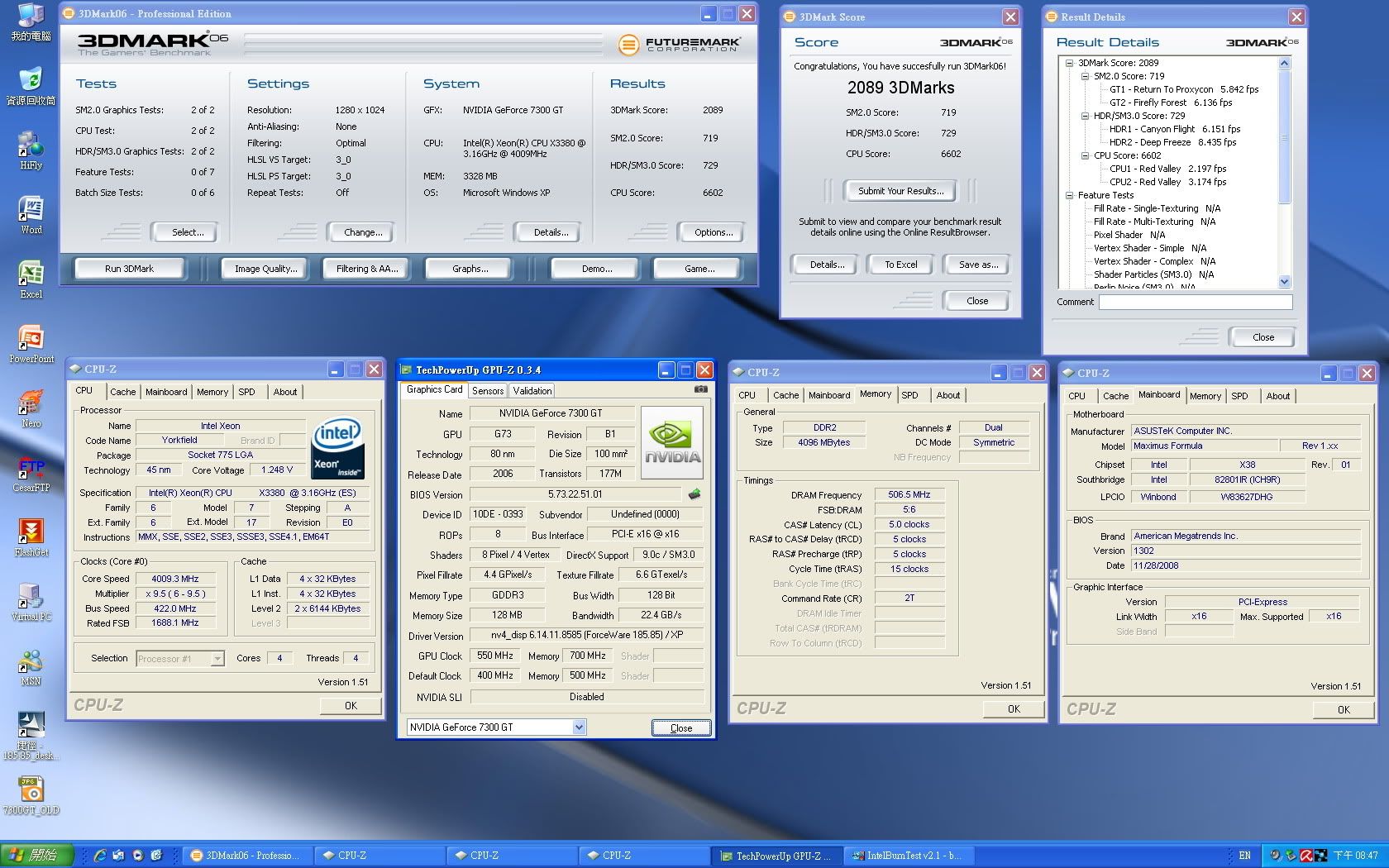Image resolution: width=1389 pixels, height=868 pixels.
Task: Open MSN desktop shortcut
Action: [31, 665]
